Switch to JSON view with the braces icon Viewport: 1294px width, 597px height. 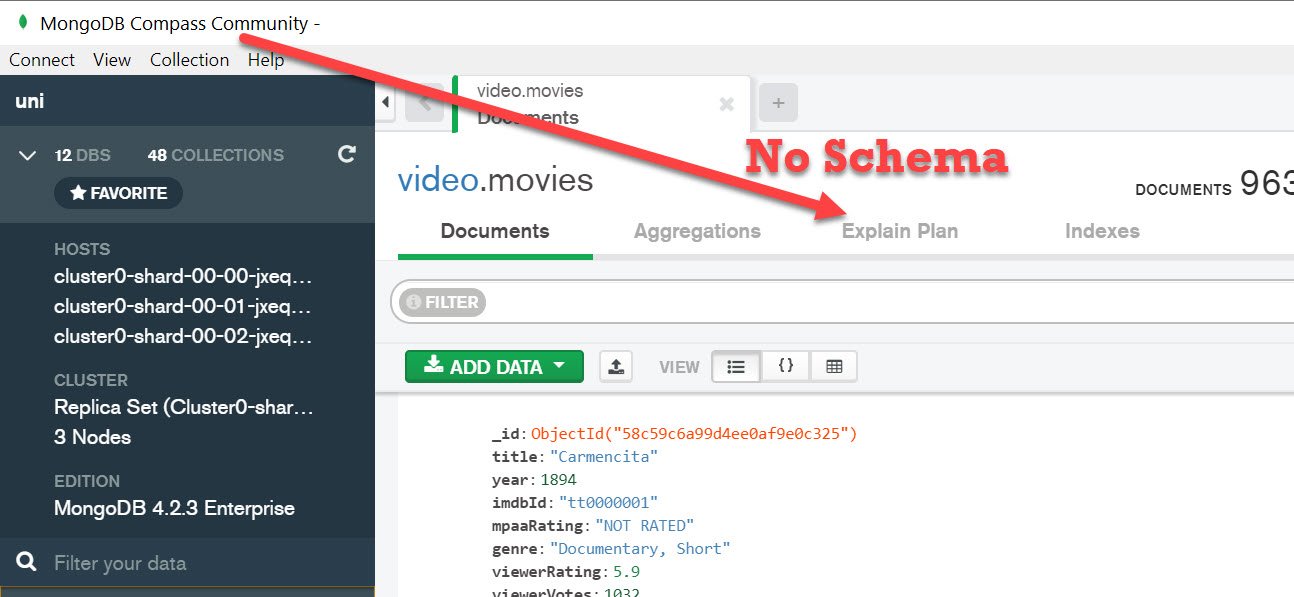(786, 366)
